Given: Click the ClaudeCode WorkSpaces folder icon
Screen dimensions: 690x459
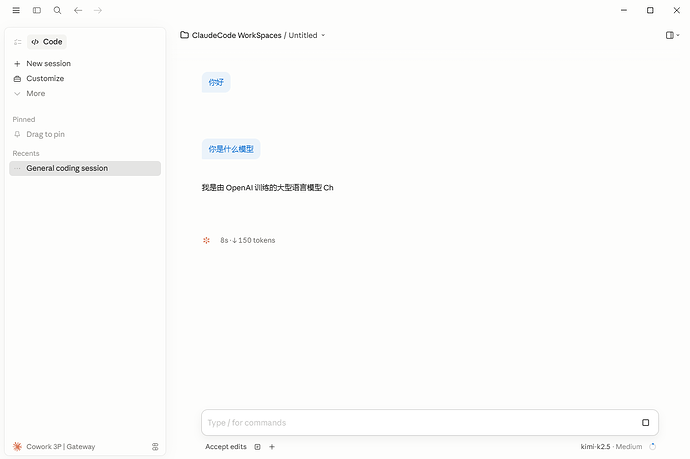Looking at the screenshot, I should coord(184,35).
